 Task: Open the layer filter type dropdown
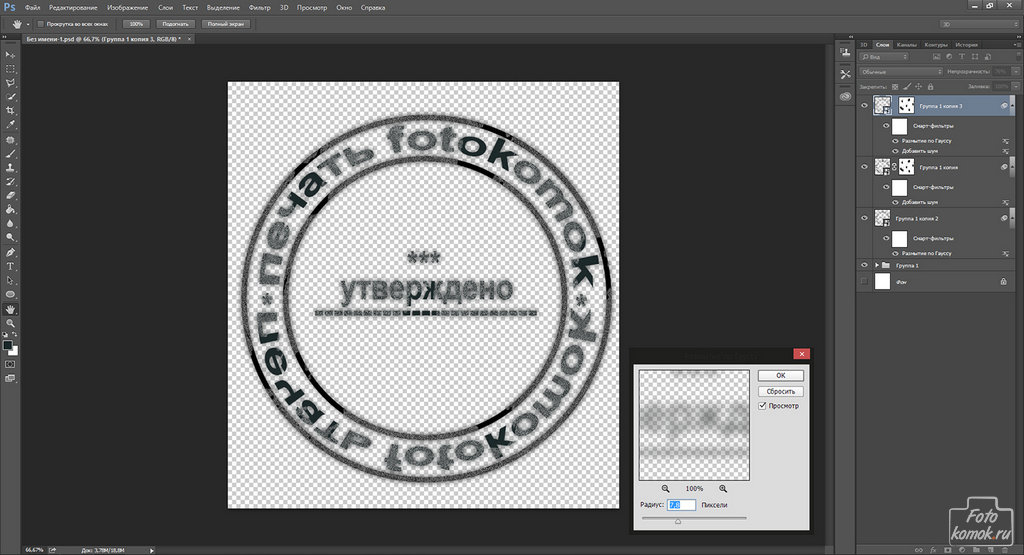(x=884, y=57)
